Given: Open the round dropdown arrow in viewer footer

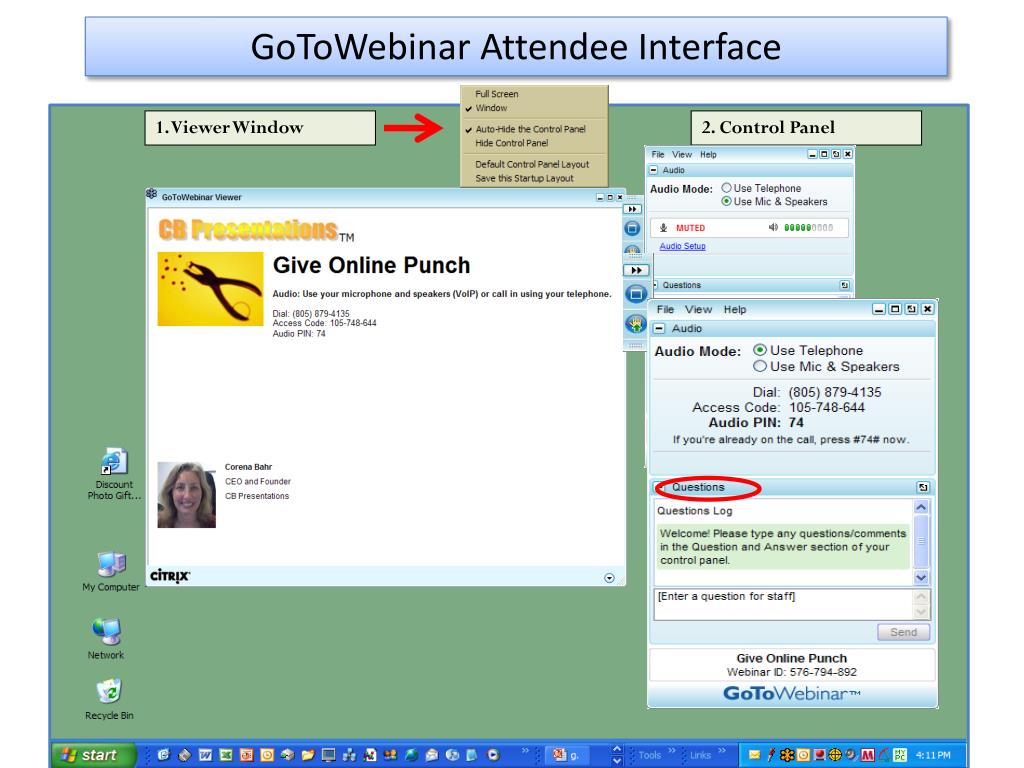Looking at the screenshot, I should pyautogui.click(x=609, y=578).
